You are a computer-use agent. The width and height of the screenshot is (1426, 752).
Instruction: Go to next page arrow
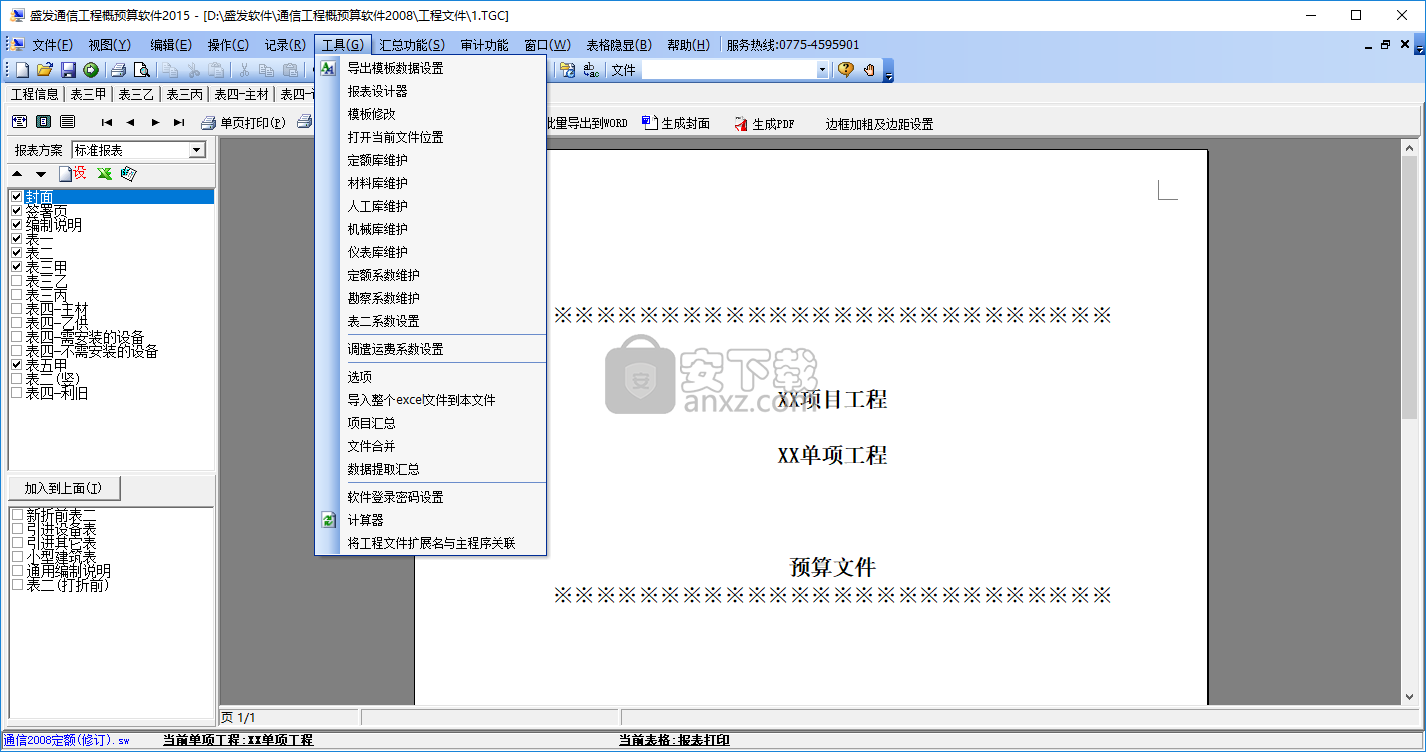(155, 123)
